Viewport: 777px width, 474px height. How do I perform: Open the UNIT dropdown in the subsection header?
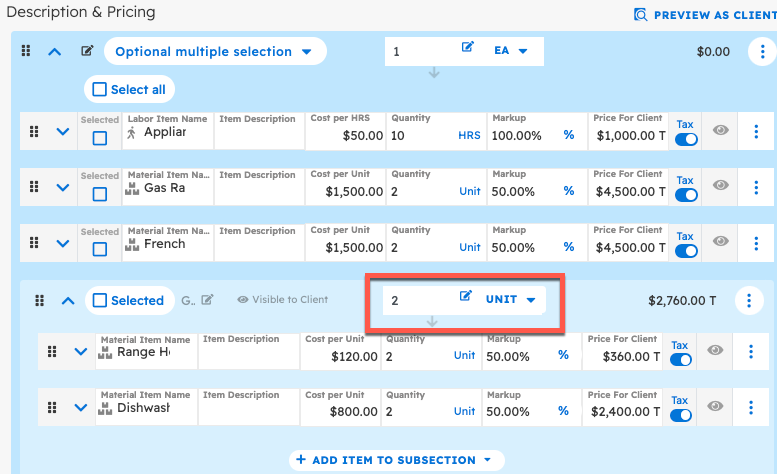511,299
